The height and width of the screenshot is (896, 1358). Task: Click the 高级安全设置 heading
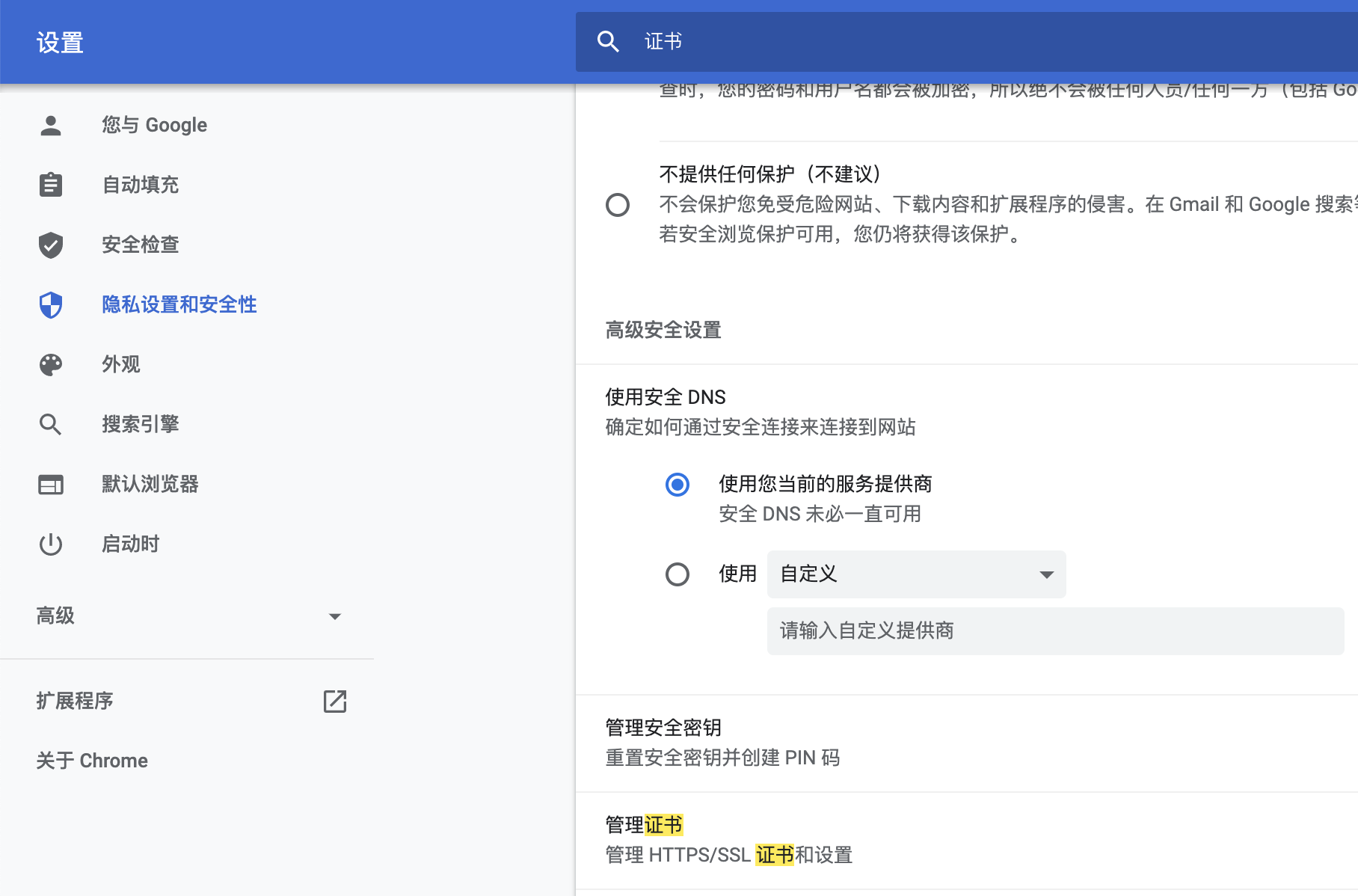[663, 330]
